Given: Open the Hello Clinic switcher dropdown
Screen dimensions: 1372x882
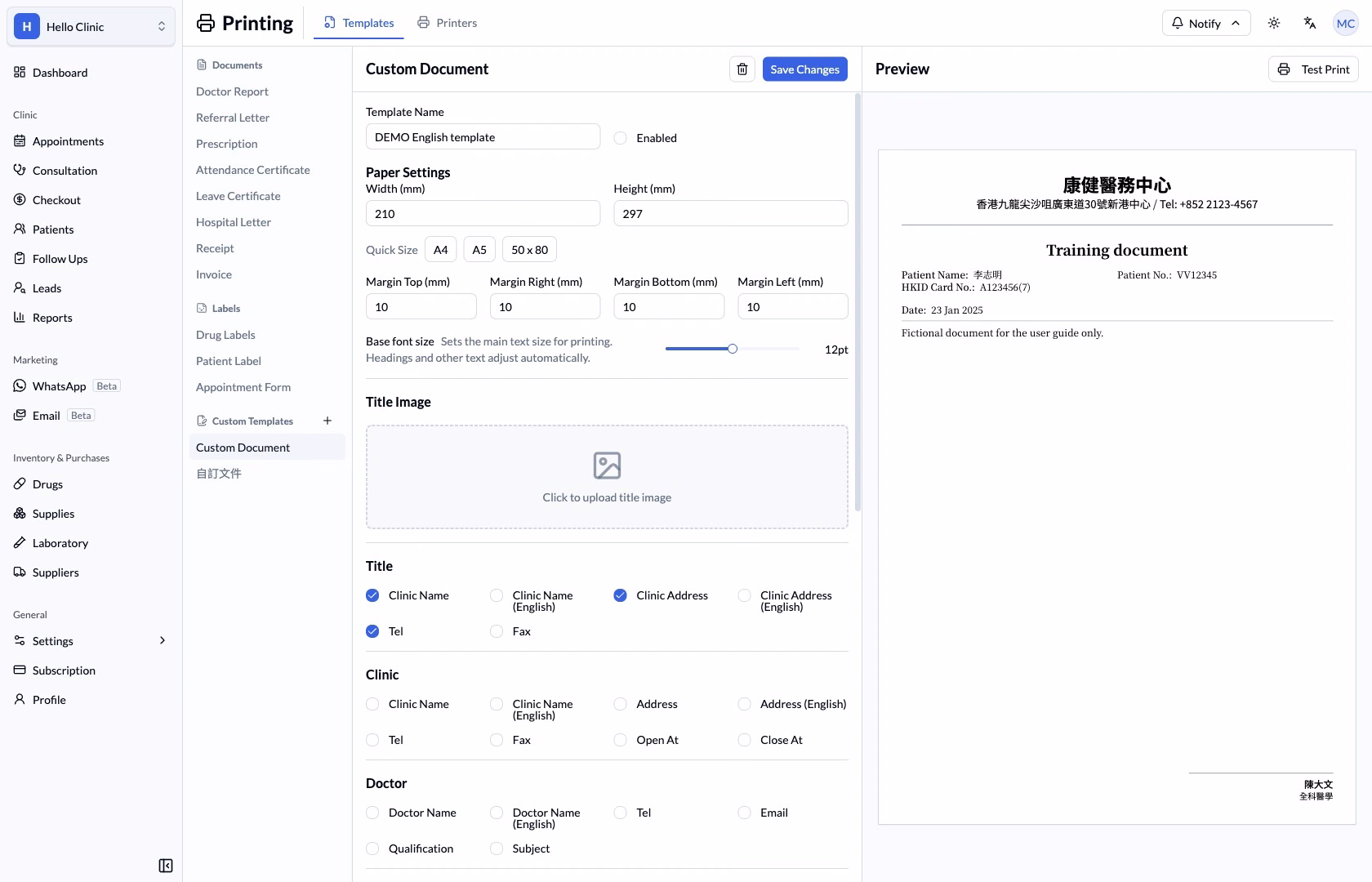Looking at the screenshot, I should [91, 26].
